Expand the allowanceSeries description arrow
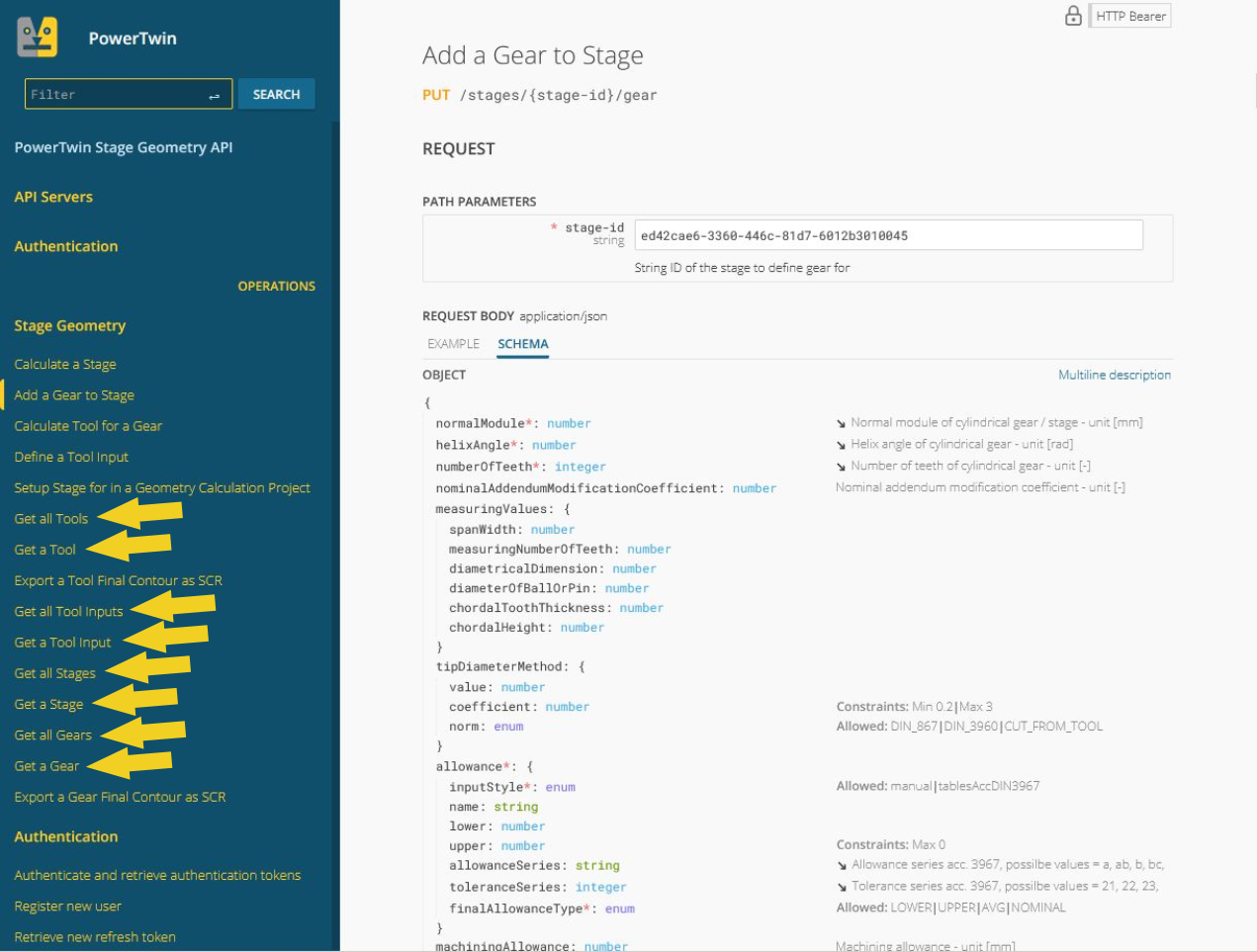Screen dimensions: 1257x952 [x=842, y=865]
